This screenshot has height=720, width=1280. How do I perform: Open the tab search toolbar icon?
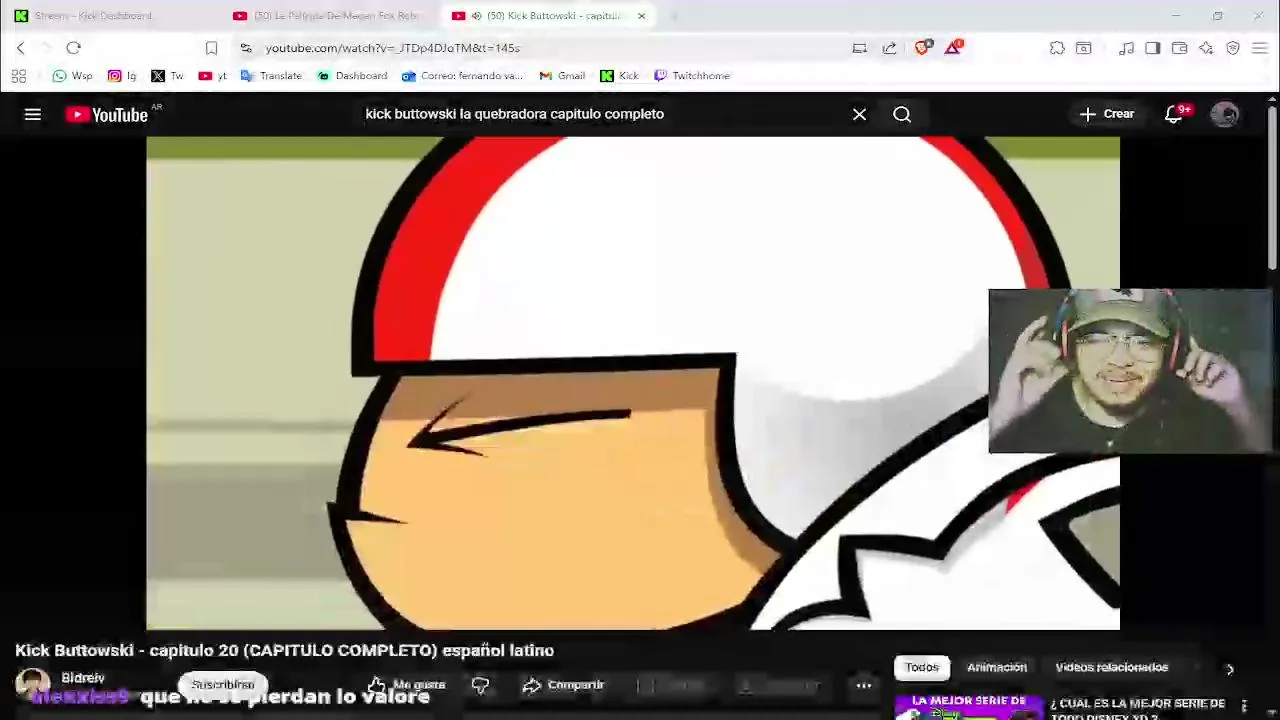click(1084, 48)
